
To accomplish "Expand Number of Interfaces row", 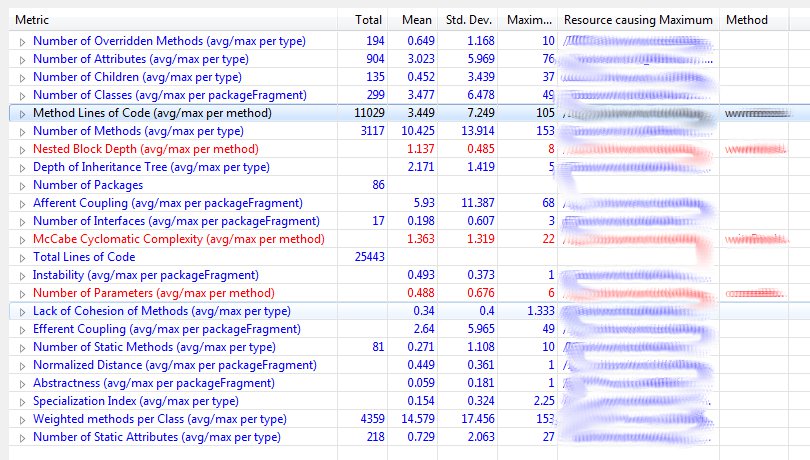I will 22,222.
